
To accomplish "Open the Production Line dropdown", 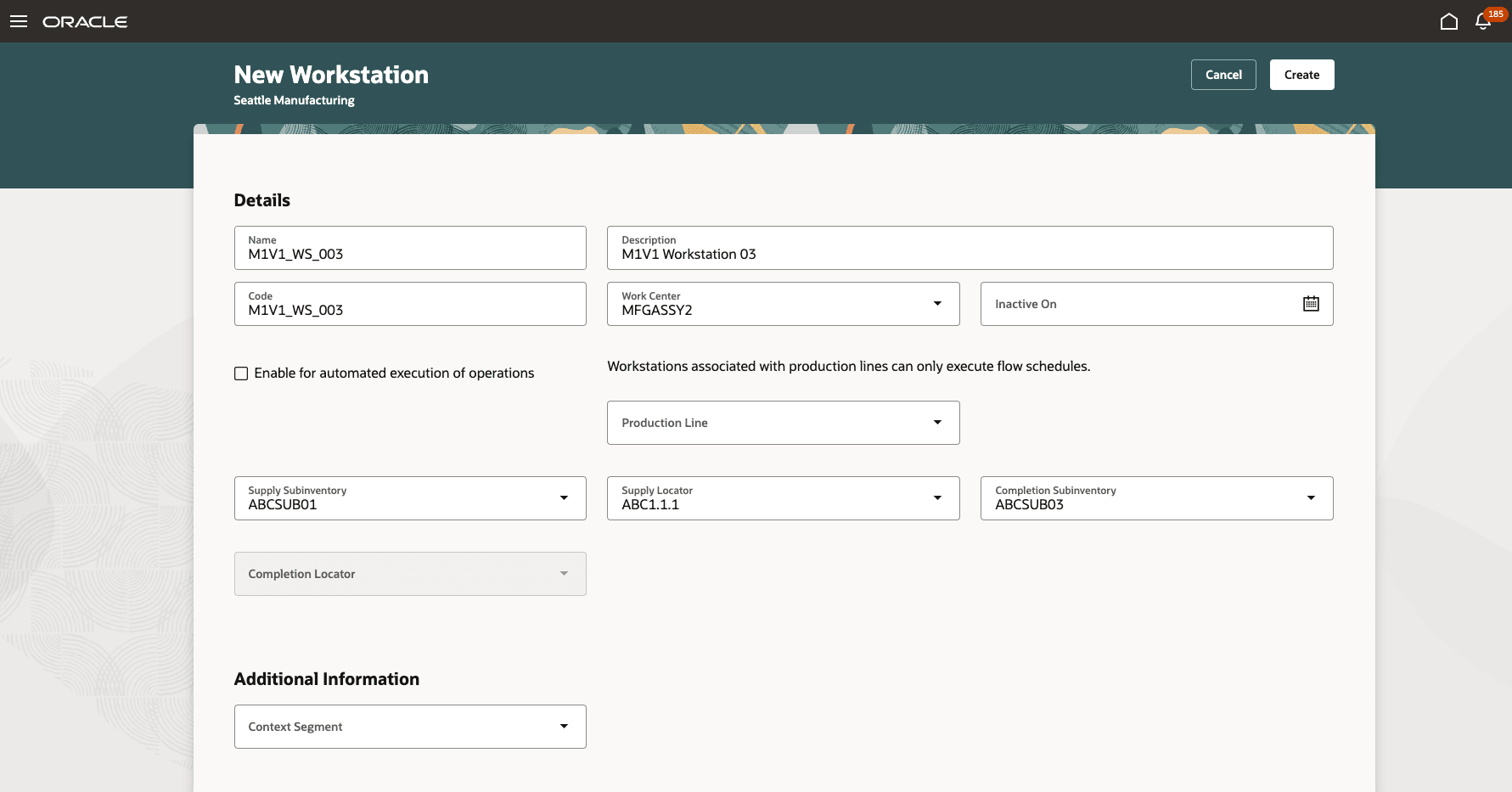I will 937,423.
